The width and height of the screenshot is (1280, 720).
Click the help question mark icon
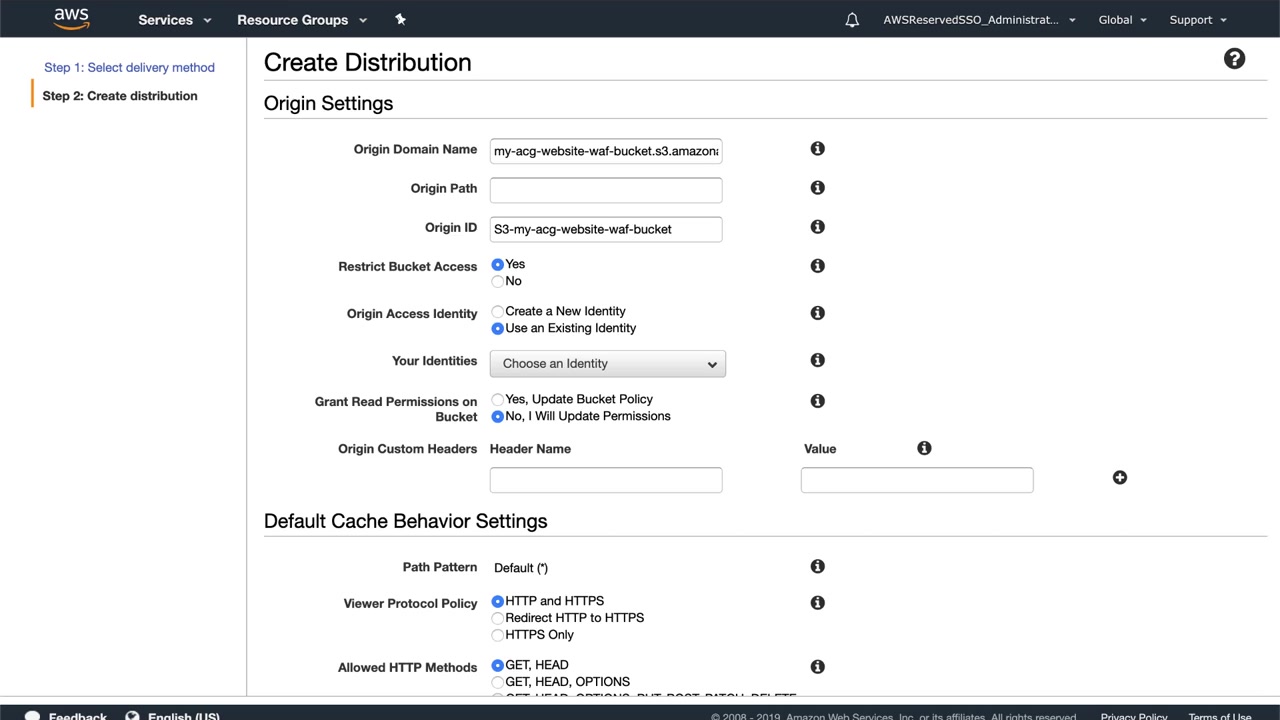1234,59
